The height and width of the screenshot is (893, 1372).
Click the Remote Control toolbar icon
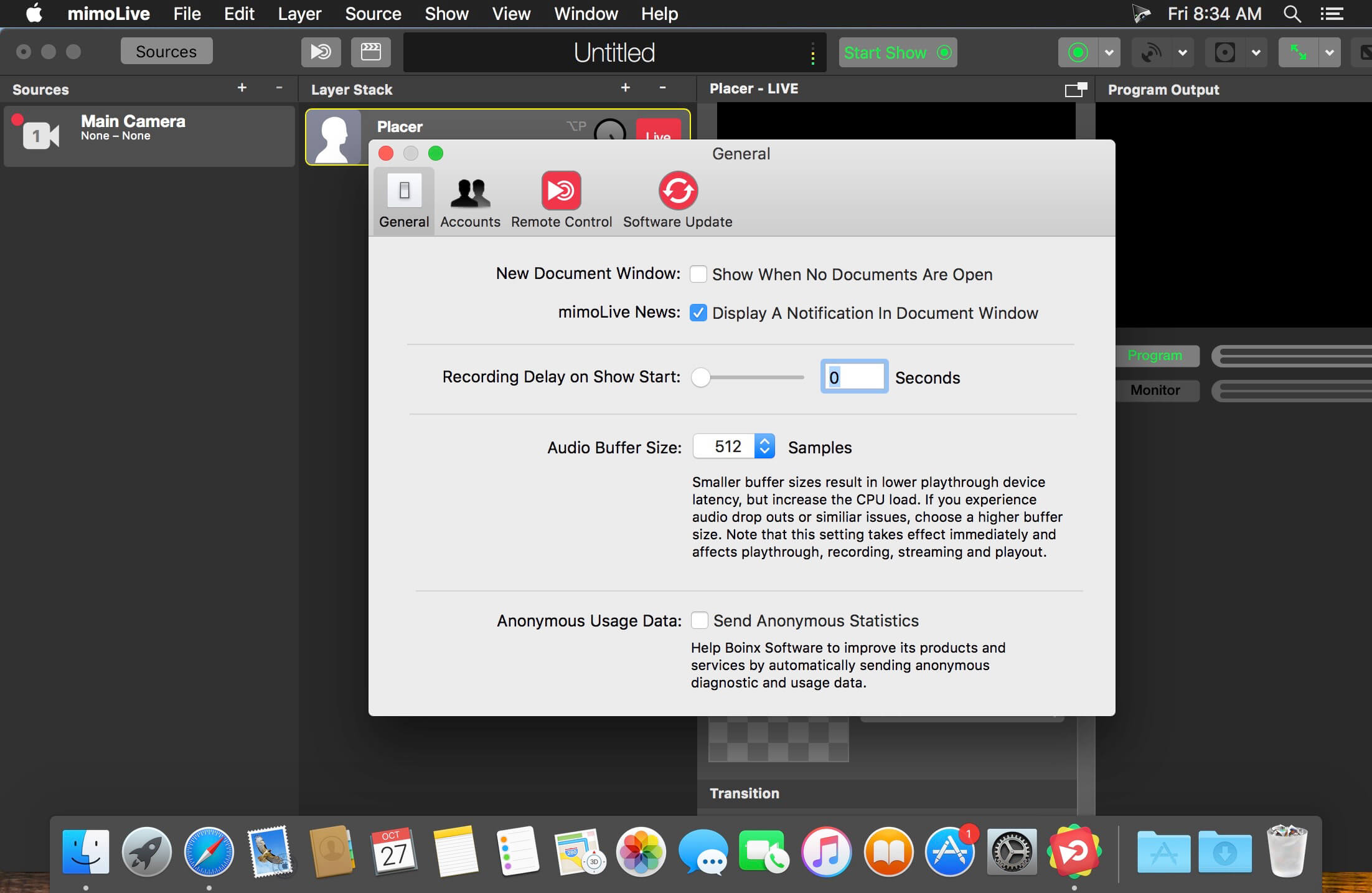(321, 52)
